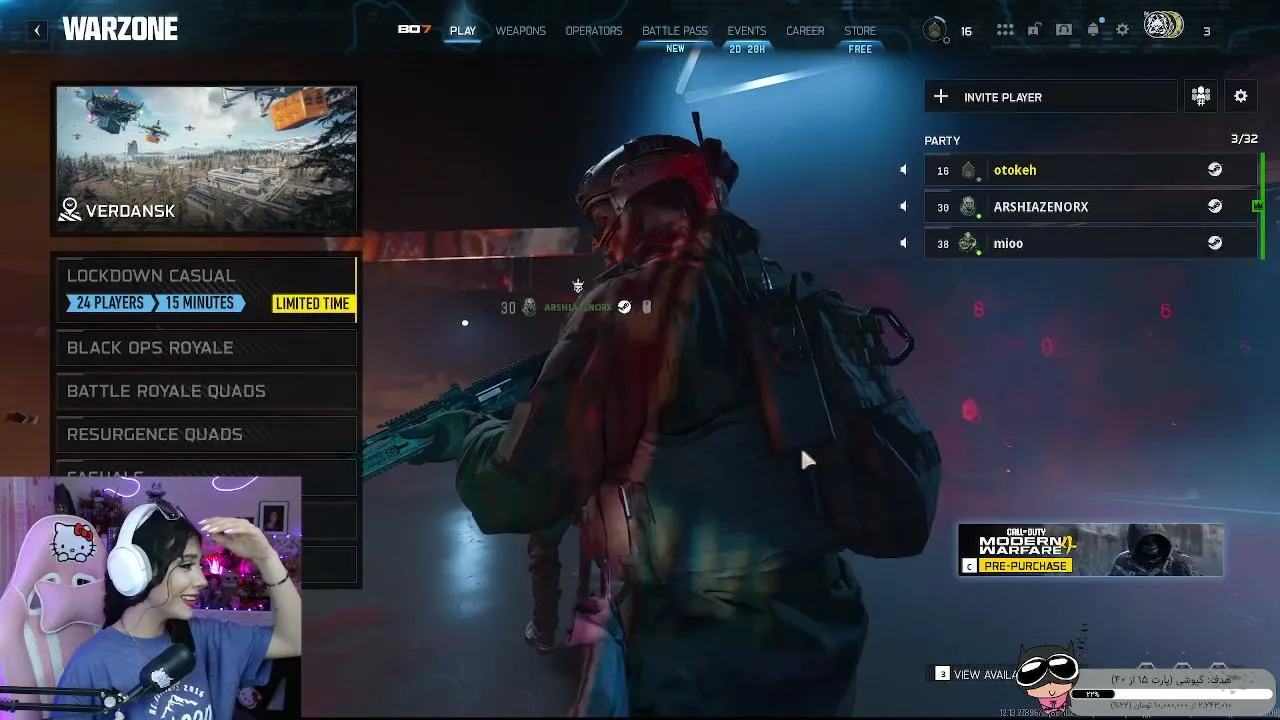This screenshot has width=1280, height=720.
Task: Switch to the PLAY tab
Action: tap(463, 31)
